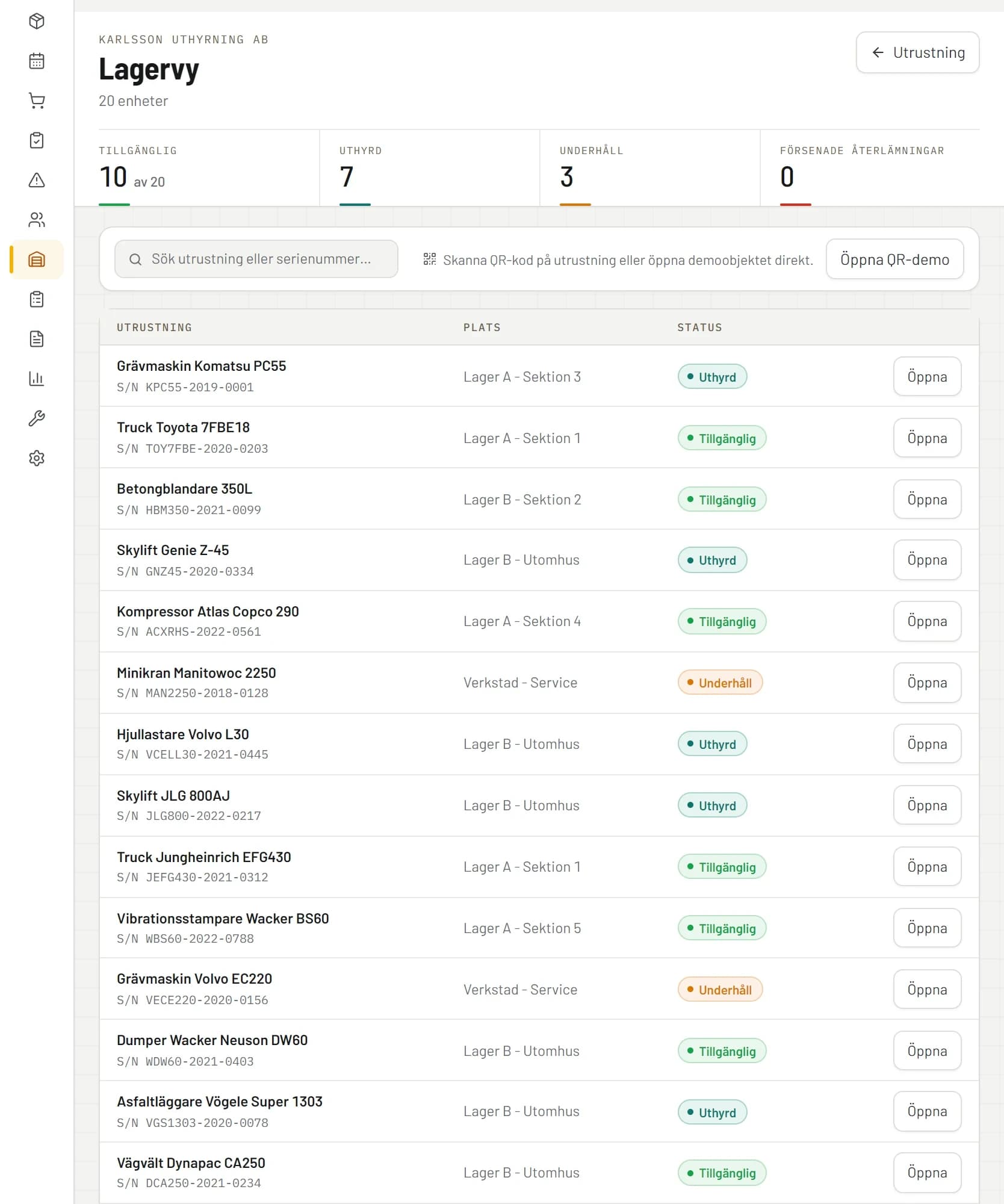Open Skylift Genie Z-45 via Öppna
This screenshot has height=1204, width=1004.
pos(927,560)
